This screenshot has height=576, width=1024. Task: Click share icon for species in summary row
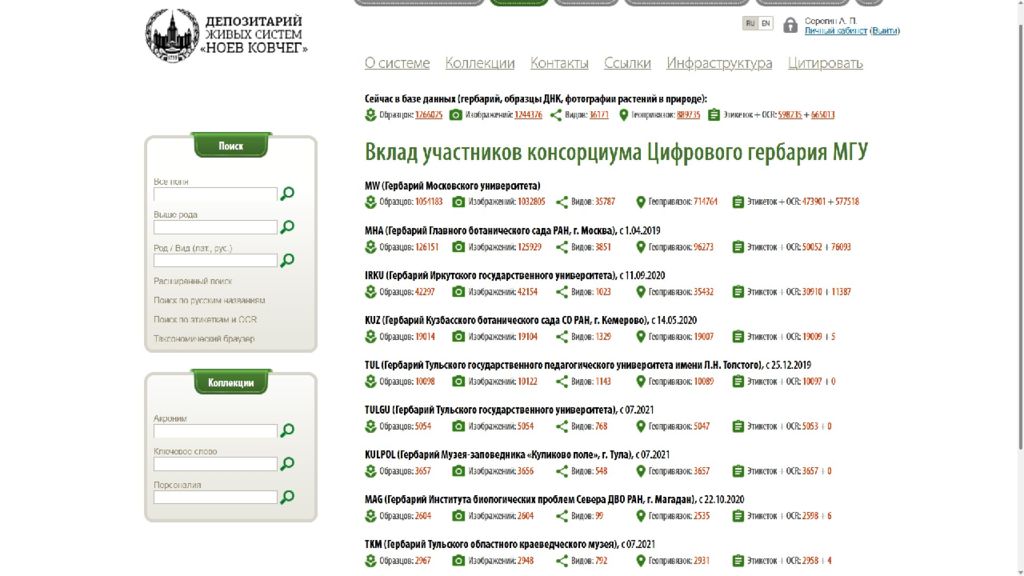tap(556, 115)
